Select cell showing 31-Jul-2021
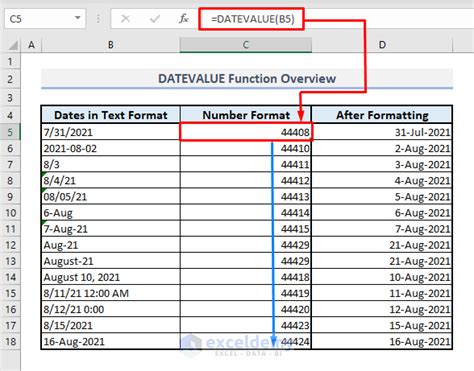 [382, 132]
